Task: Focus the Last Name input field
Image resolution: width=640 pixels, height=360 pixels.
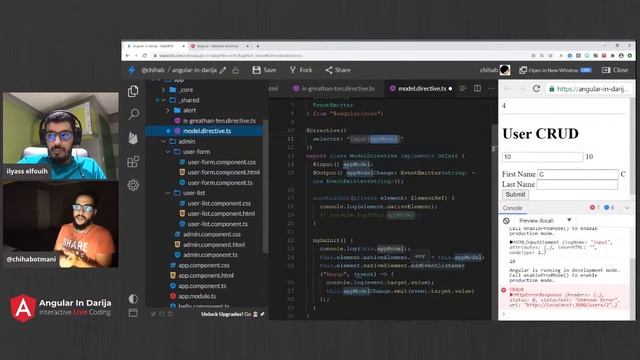Action: click(x=578, y=184)
